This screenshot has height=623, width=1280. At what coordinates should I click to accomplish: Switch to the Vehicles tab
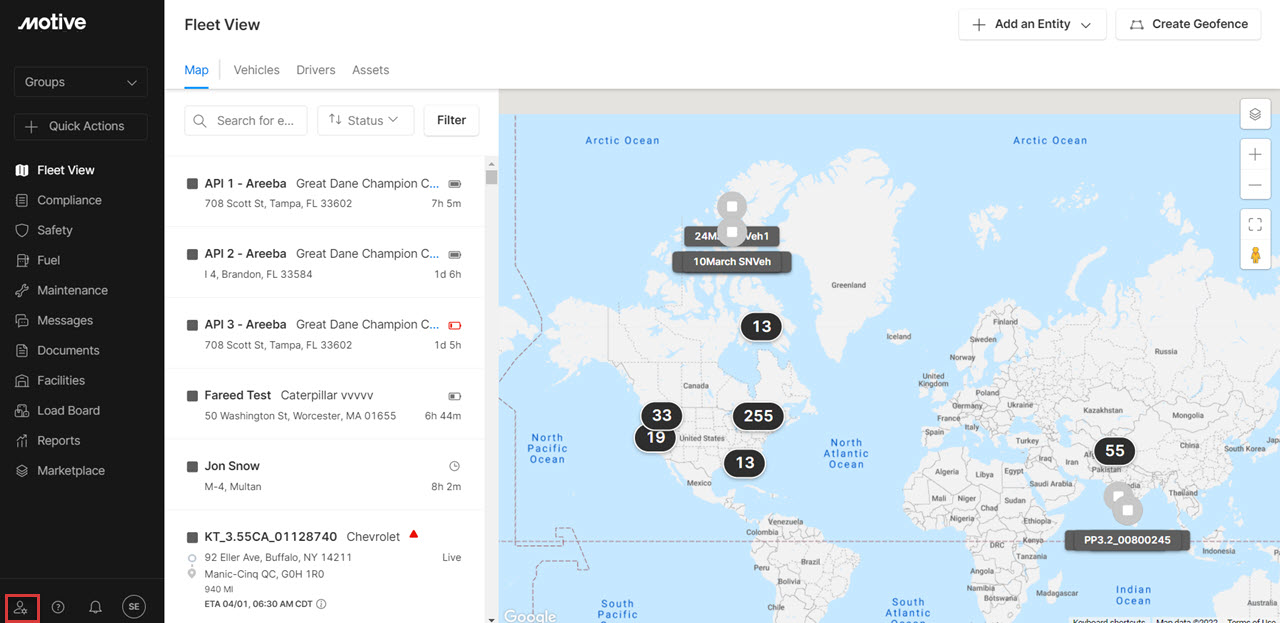(256, 70)
